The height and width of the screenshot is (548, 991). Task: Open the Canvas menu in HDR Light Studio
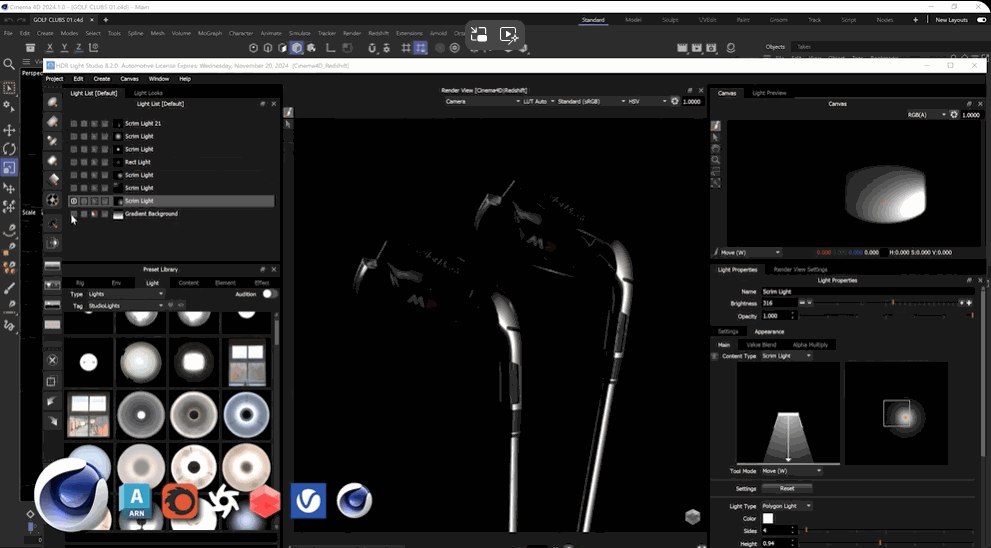[x=129, y=79]
